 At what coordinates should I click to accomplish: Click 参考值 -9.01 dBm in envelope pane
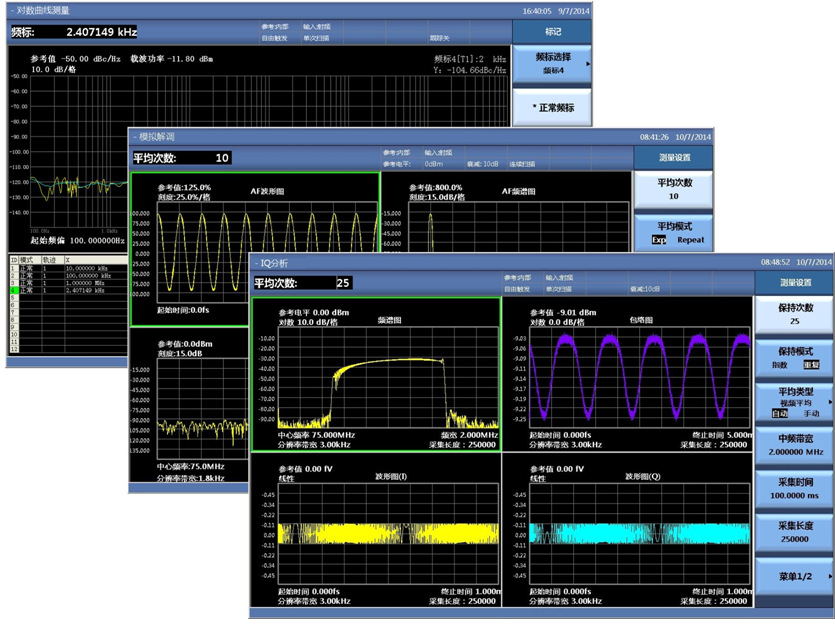(x=563, y=313)
